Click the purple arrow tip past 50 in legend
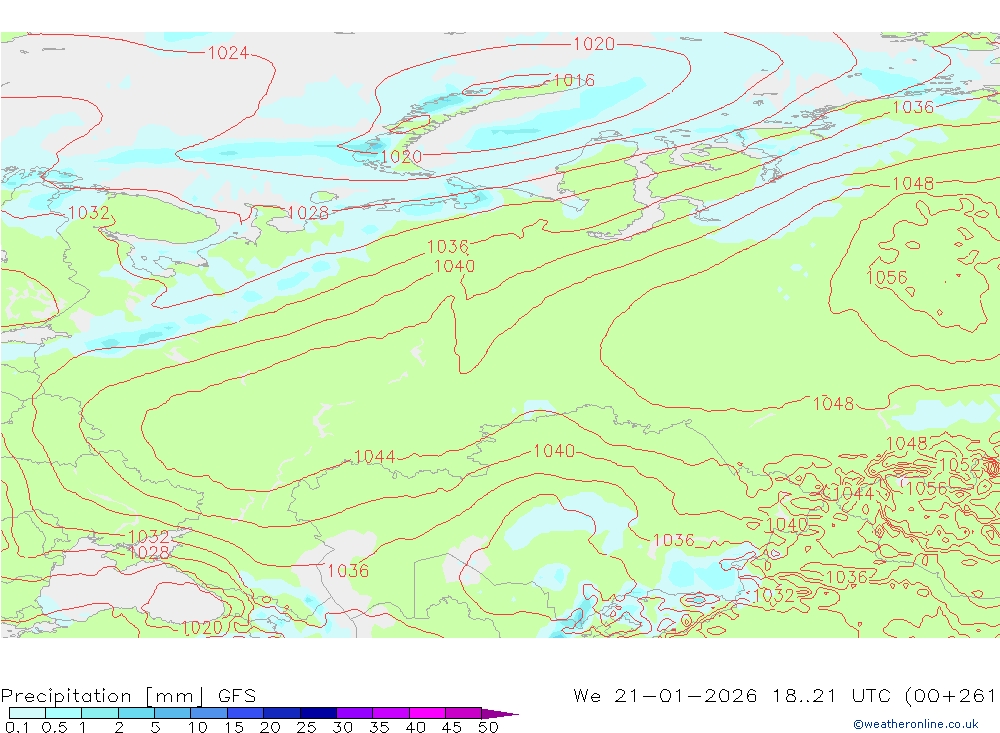This screenshot has width=1000, height=733. [500, 714]
